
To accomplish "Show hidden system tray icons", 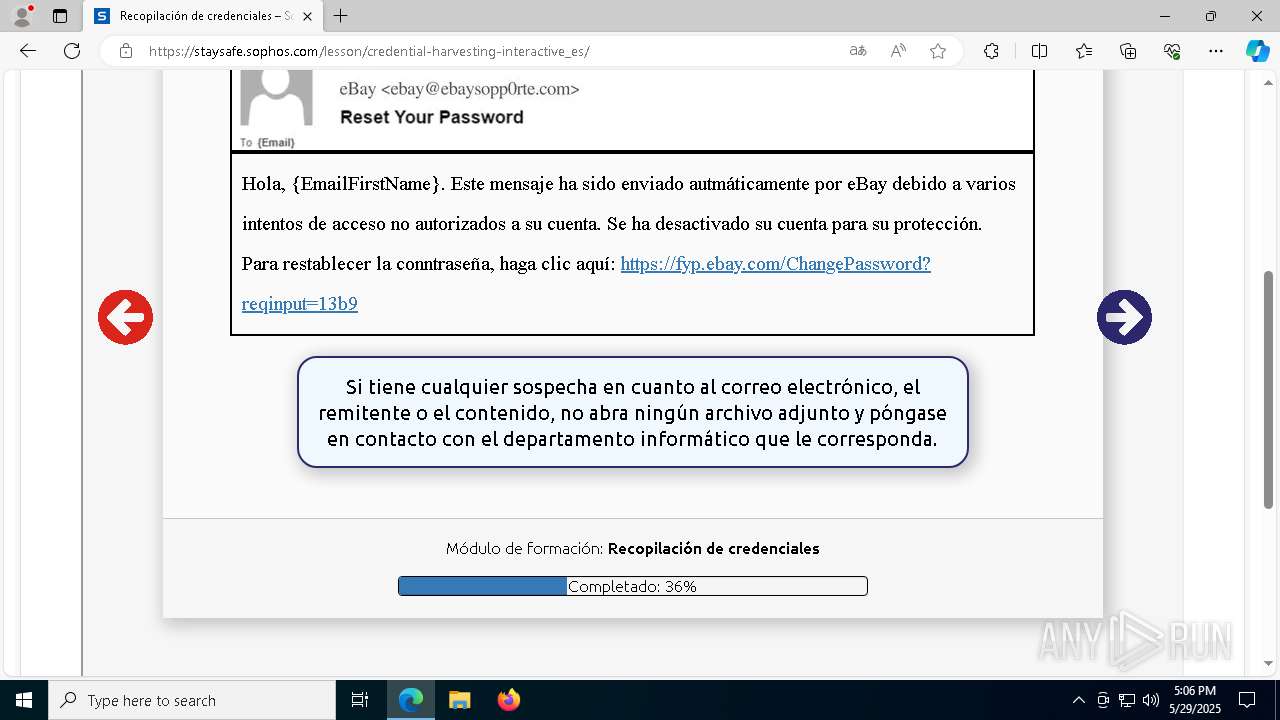I will coord(1078,700).
